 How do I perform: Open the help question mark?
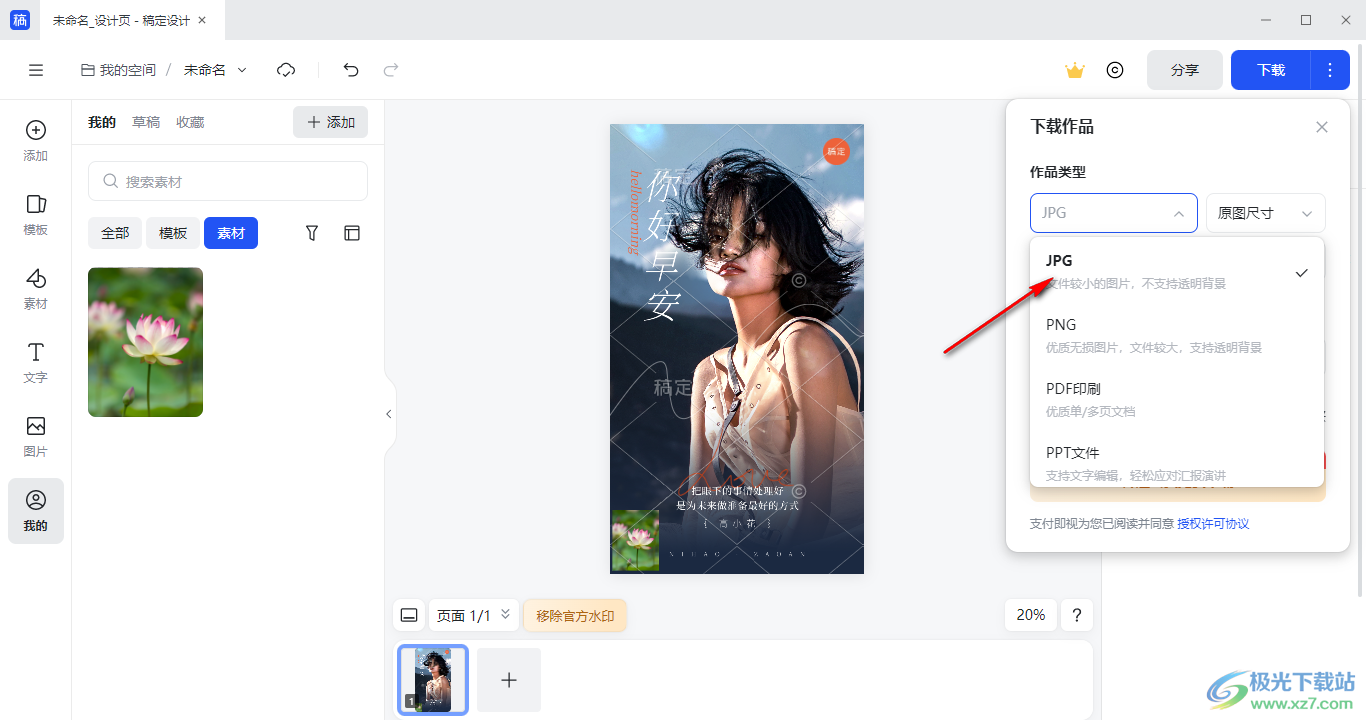point(1077,615)
